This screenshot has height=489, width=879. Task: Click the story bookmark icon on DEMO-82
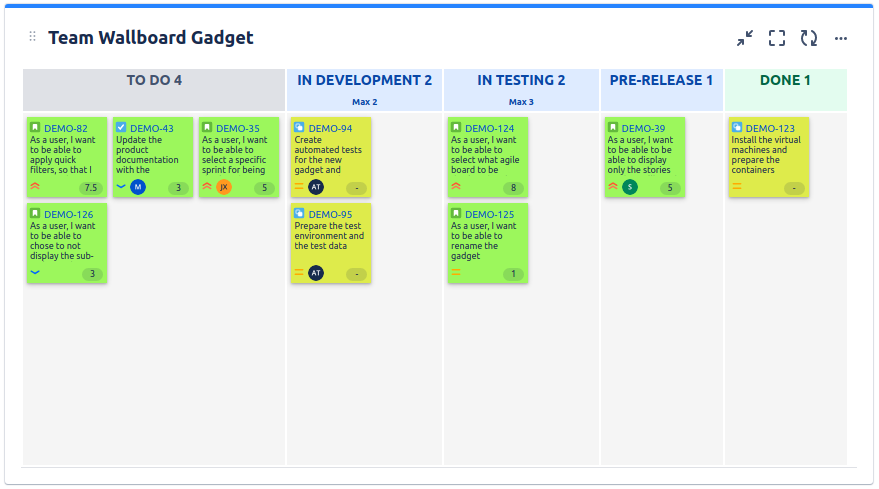(35, 127)
